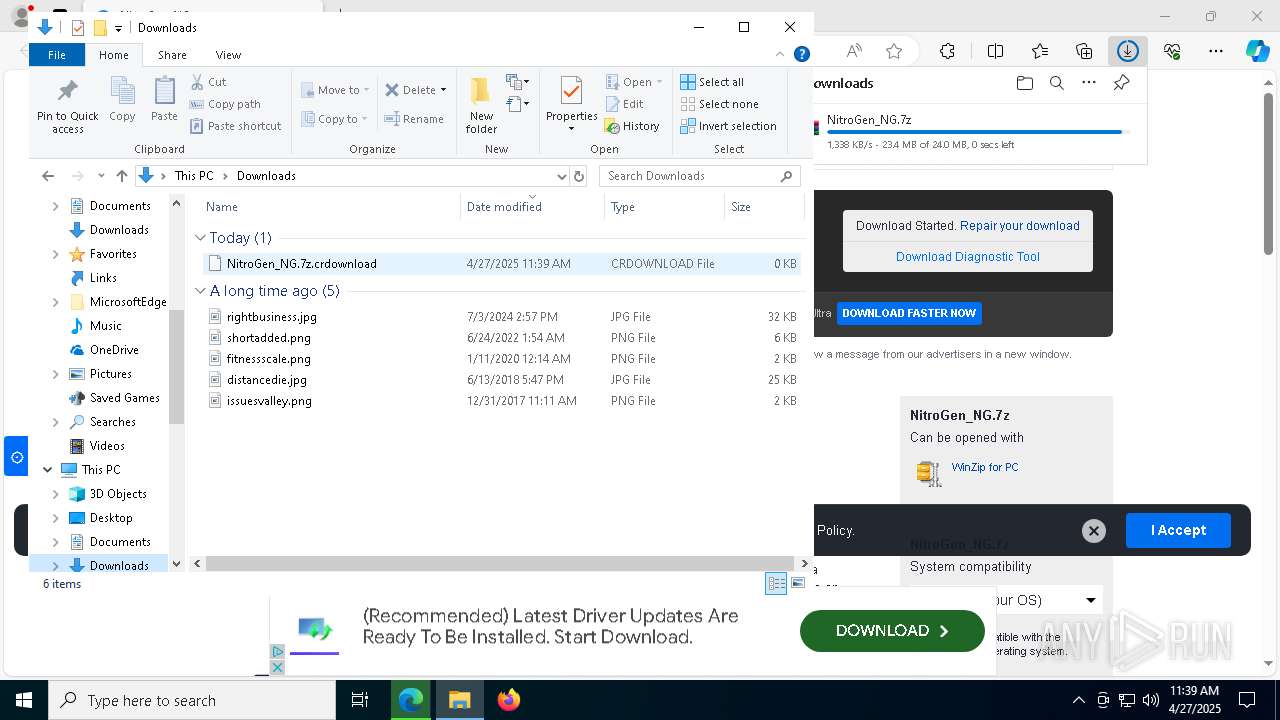
Task: Search downloads in Edge downloads panel
Action: (1056, 83)
